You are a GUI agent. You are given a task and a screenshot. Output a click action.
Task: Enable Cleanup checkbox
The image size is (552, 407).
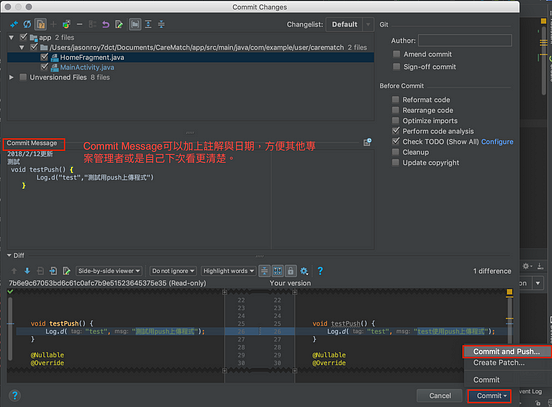point(396,152)
